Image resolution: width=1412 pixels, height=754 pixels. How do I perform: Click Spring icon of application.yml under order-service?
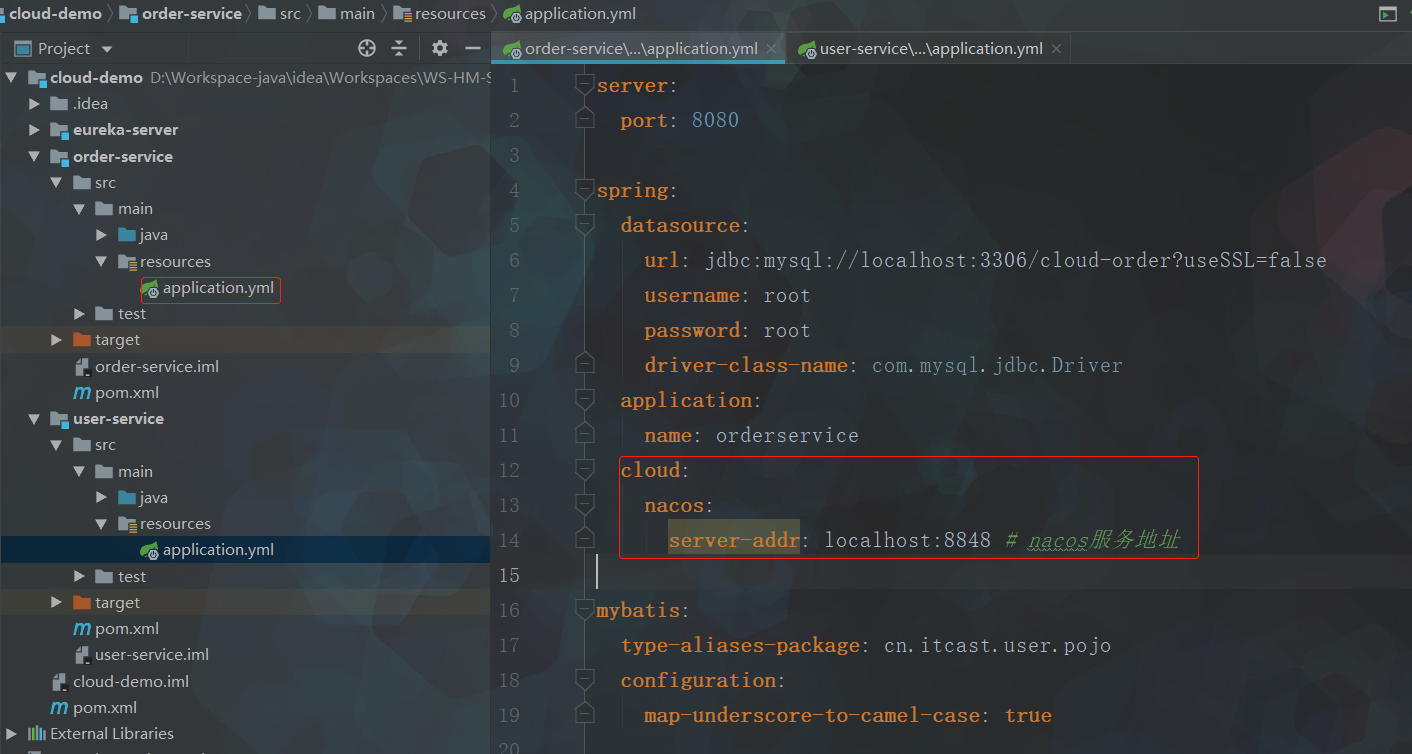[x=150, y=288]
